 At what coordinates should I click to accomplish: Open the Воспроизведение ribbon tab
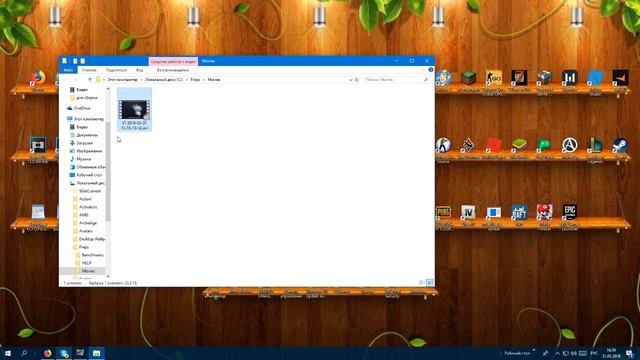click(173, 70)
